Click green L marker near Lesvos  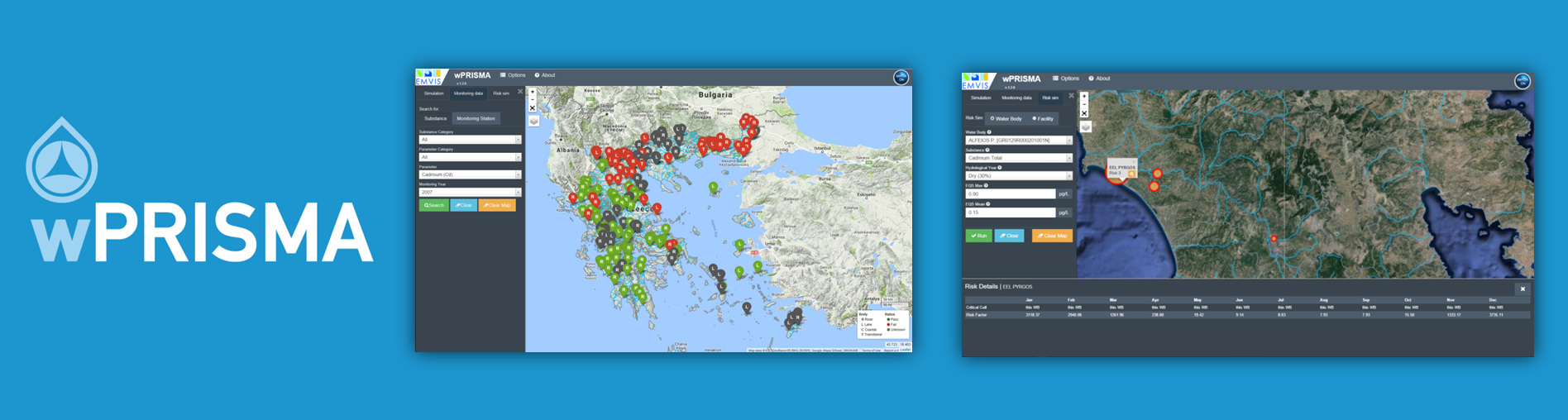pyautogui.click(x=714, y=188)
